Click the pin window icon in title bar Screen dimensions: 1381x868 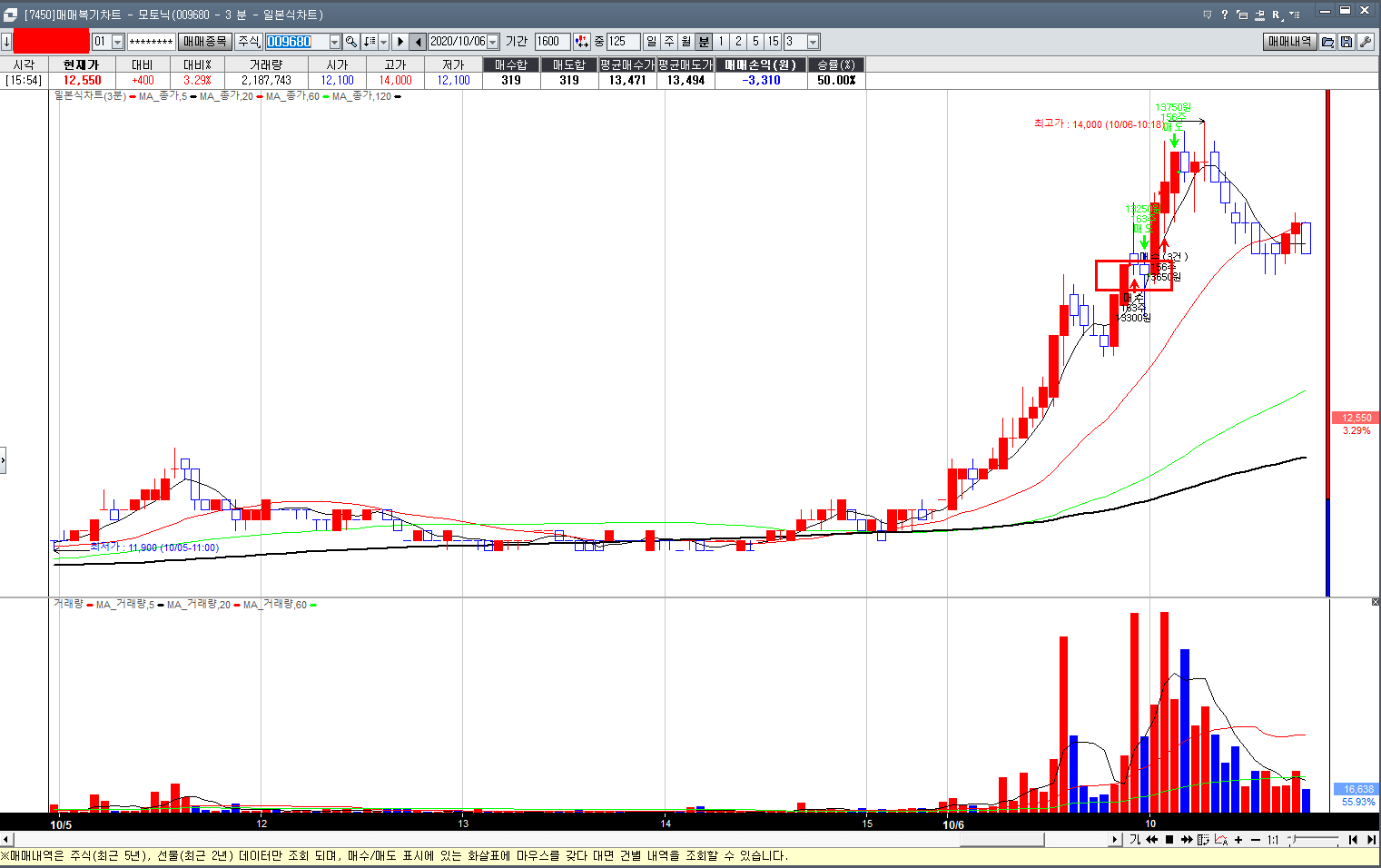point(1259,15)
